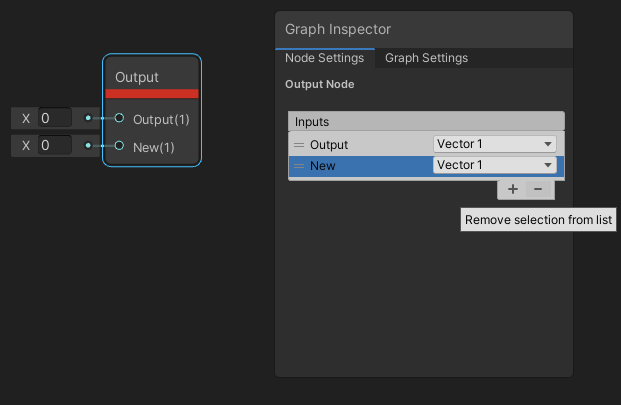Switch to the Node Settings tab
The height and width of the screenshot is (405, 621).
pyautogui.click(x=324, y=58)
